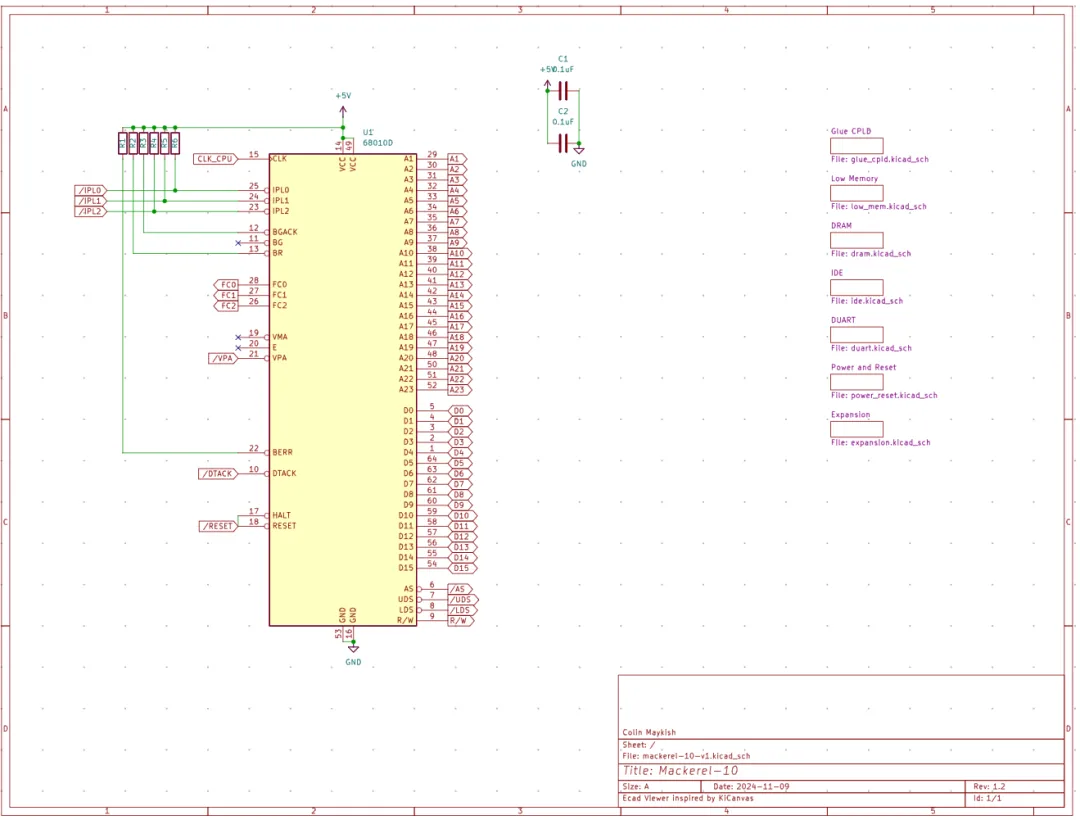Open the Power and Reset sheet box
Viewport: 1080px width, 820px height.
coord(856,382)
